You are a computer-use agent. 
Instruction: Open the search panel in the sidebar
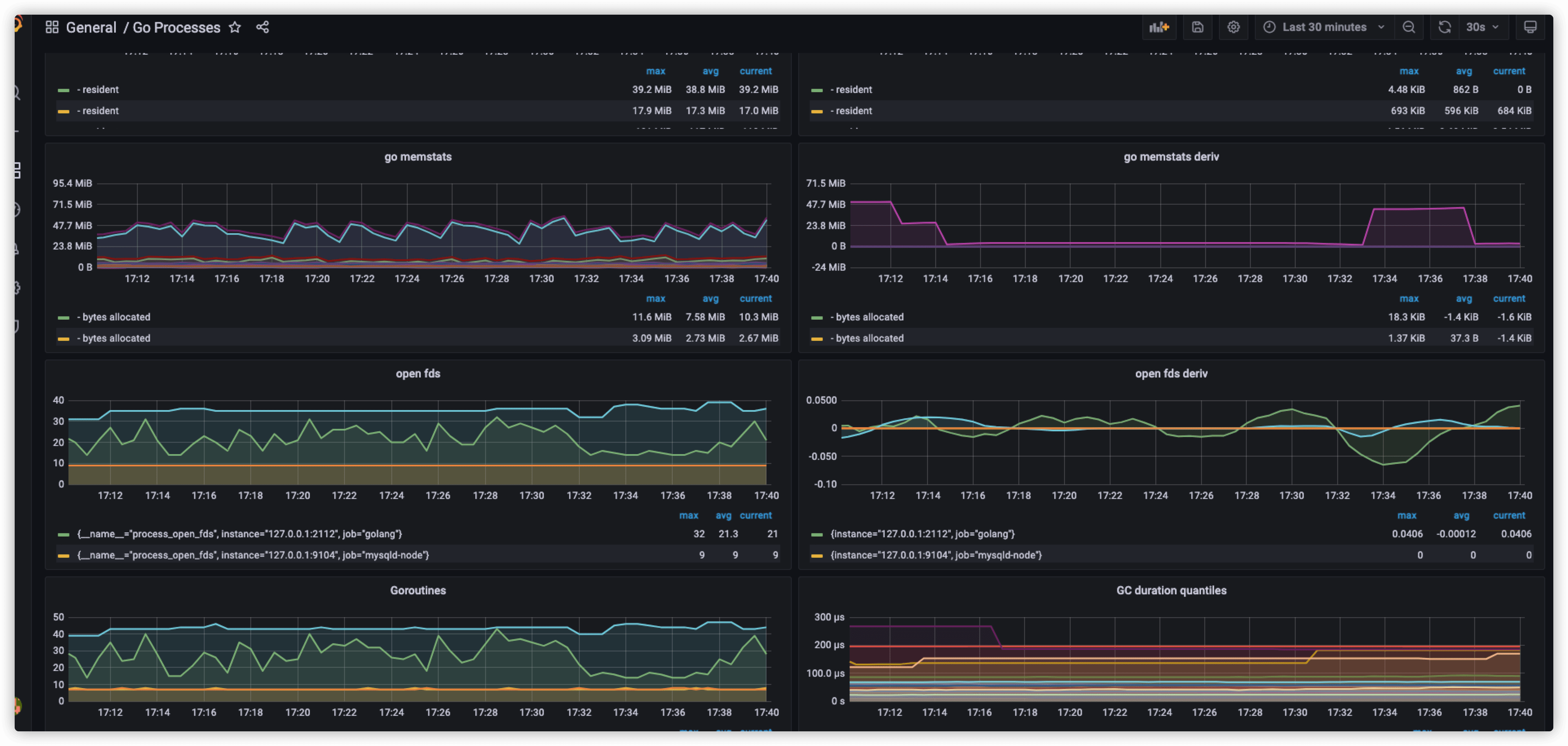tap(15, 92)
